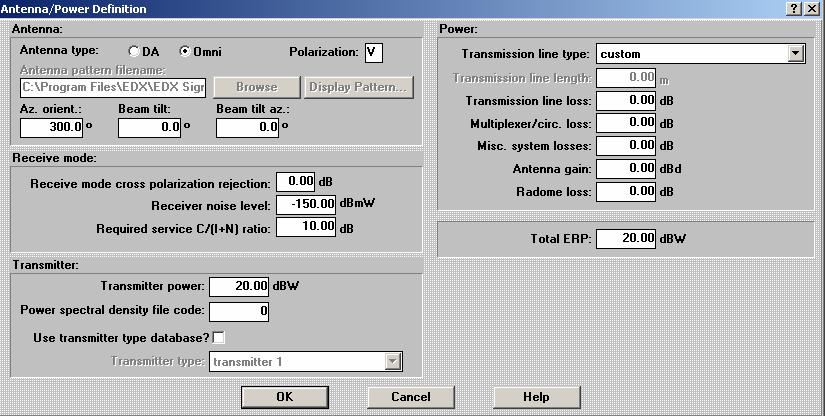Image resolution: width=825 pixels, height=416 pixels.
Task: Click the Transmission line length field
Action: click(x=626, y=78)
